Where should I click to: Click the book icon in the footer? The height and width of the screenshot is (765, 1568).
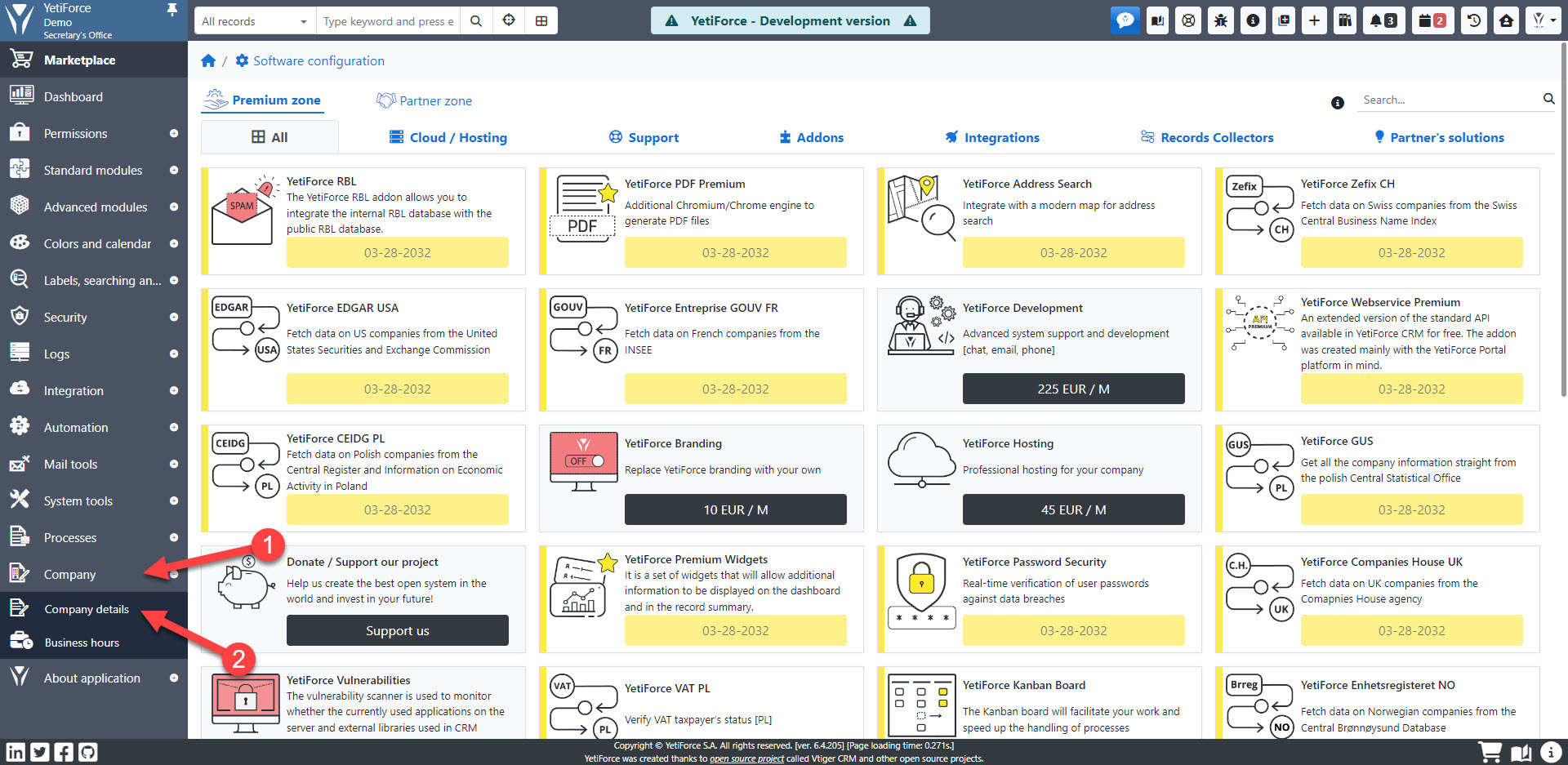pos(1521,752)
